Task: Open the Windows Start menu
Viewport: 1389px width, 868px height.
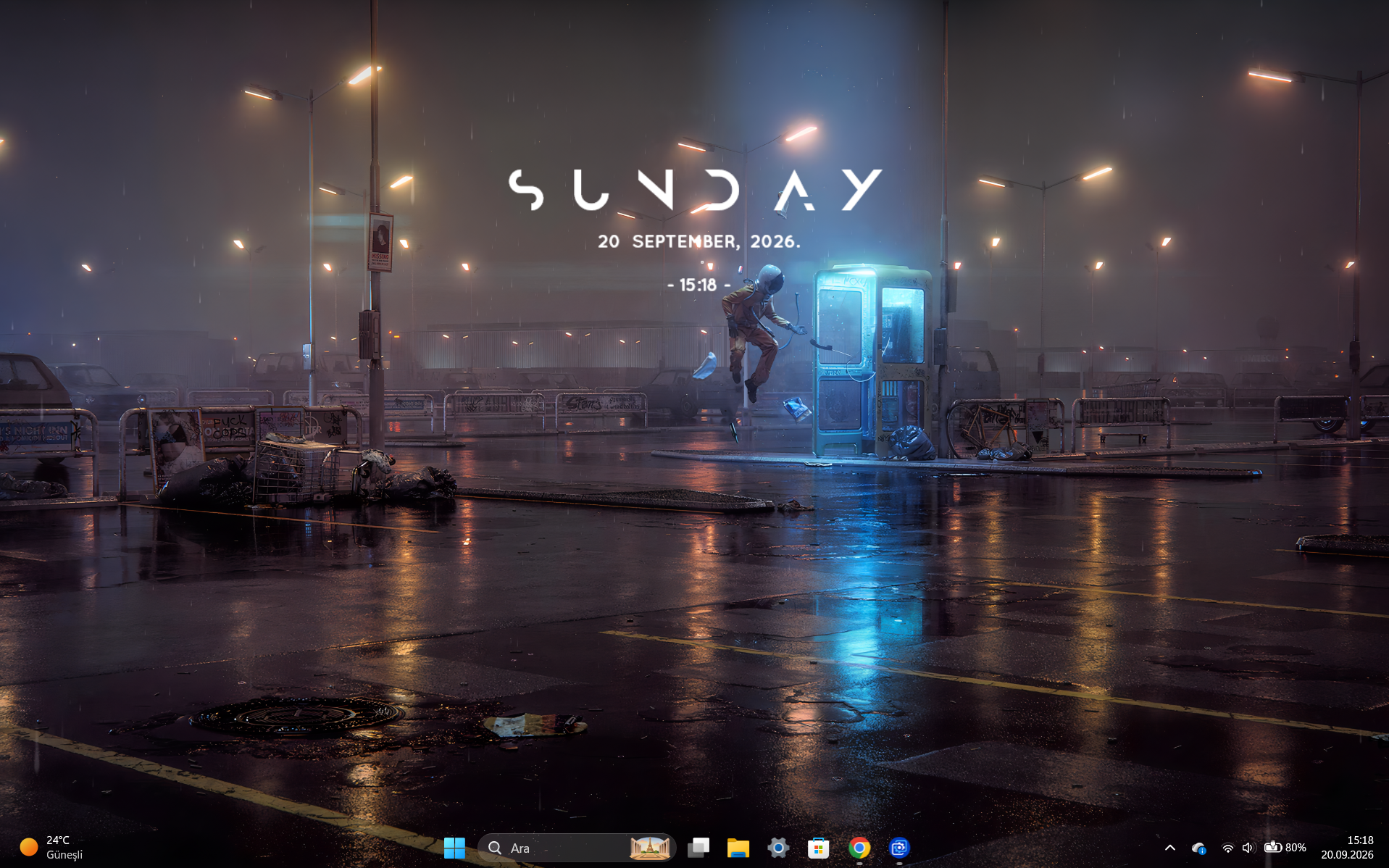Action: (454, 848)
